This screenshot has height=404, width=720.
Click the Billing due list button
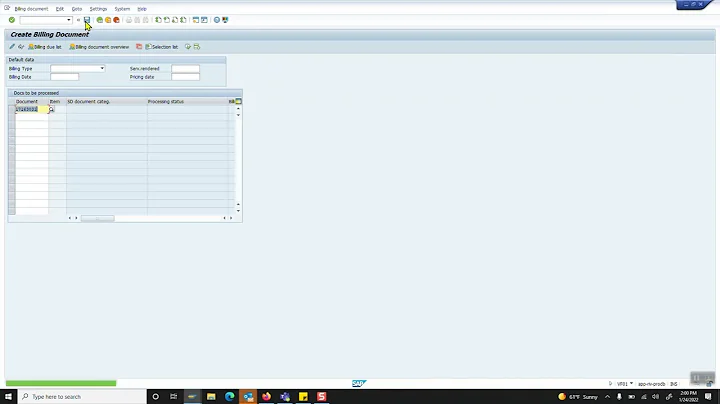(45, 47)
